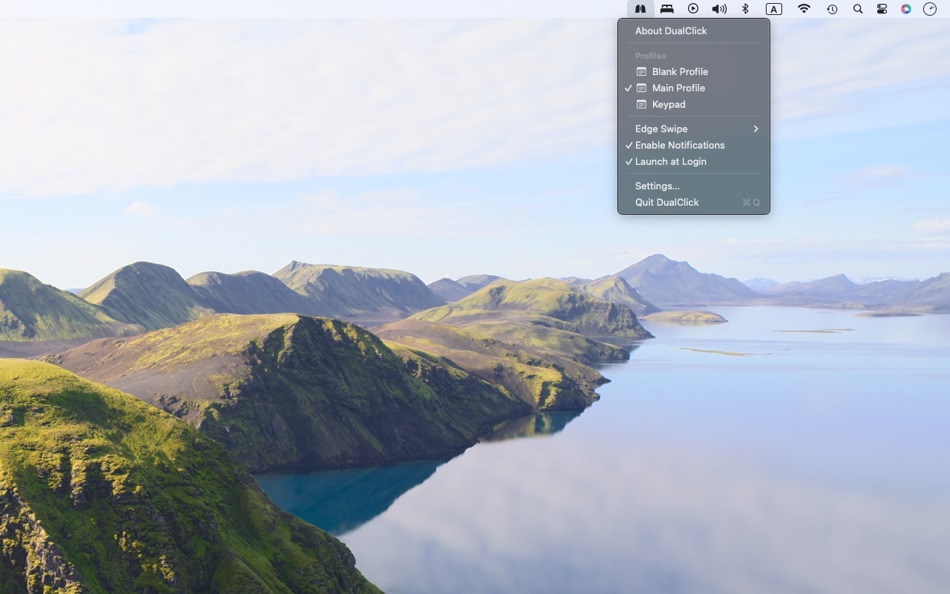Open the DualClick menu bar icon
950x594 pixels.
tap(640, 9)
